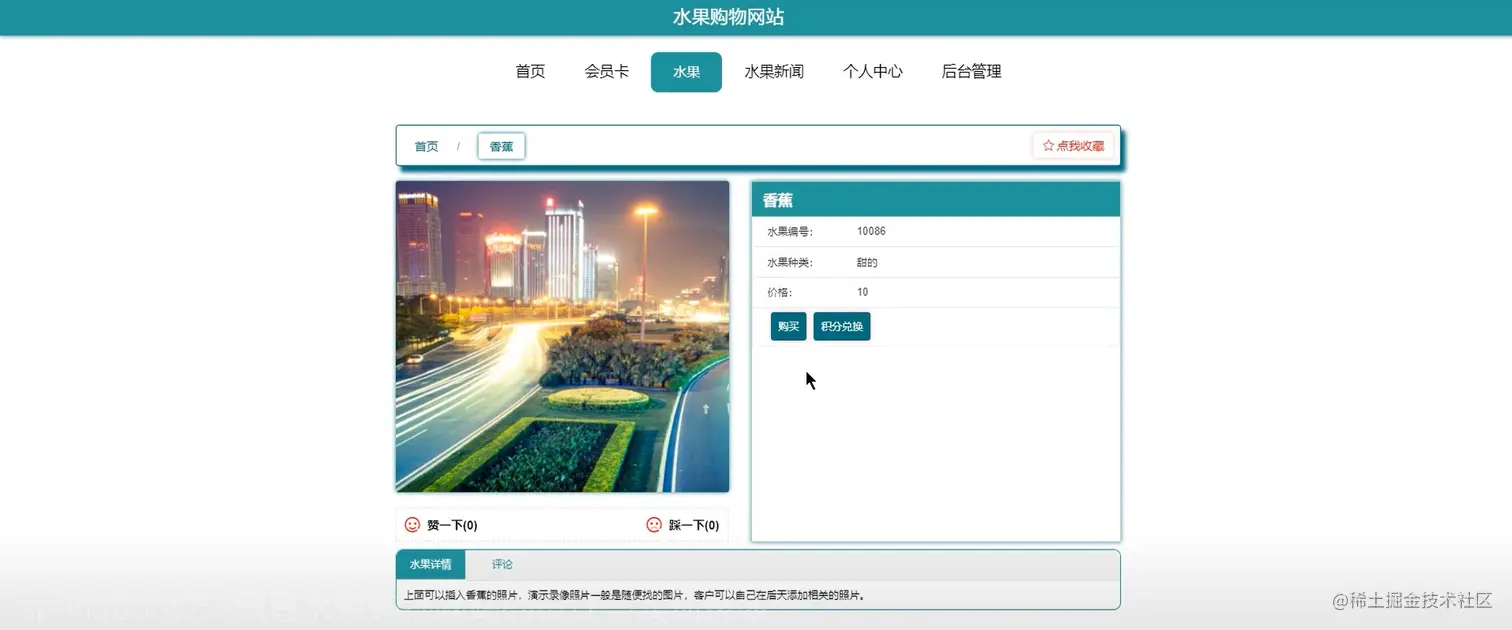
Task: Open 后台管理 from the navigation bar
Action: tap(972, 72)
